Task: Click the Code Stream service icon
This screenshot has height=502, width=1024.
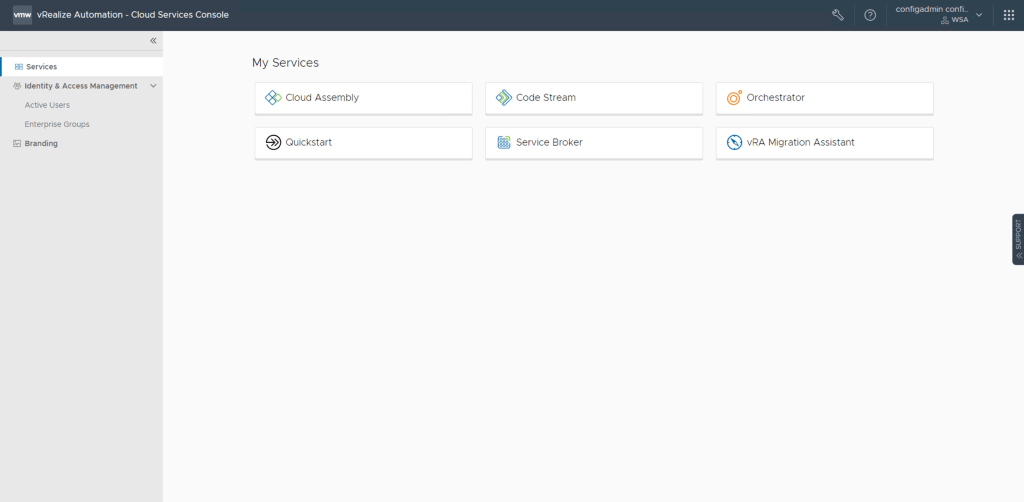Action: pyautogui.click(x=504, y=98)
